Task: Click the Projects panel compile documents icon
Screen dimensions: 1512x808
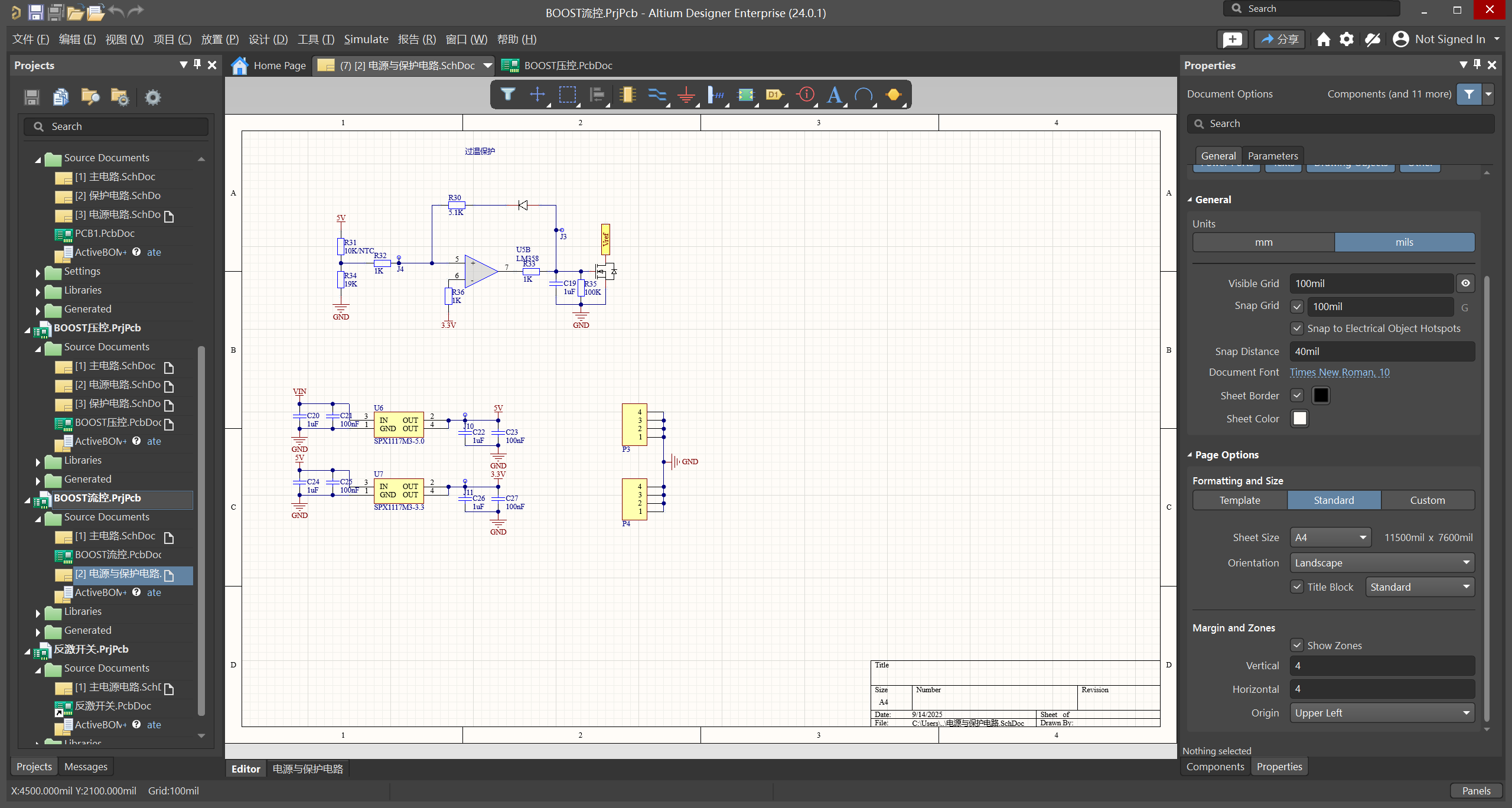Action: pyautogui.click(x=61, y=97)
